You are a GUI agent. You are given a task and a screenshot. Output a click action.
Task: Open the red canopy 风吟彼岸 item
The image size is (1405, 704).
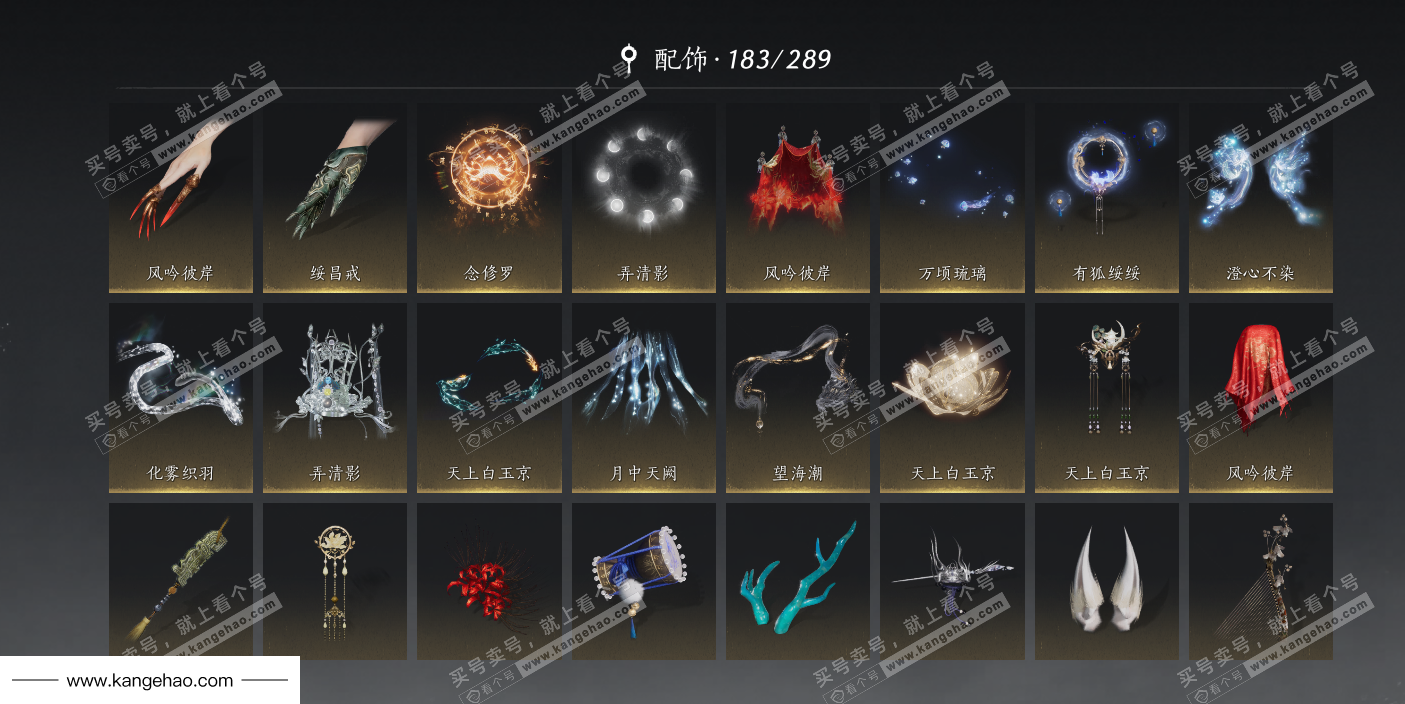coord(798,198)
